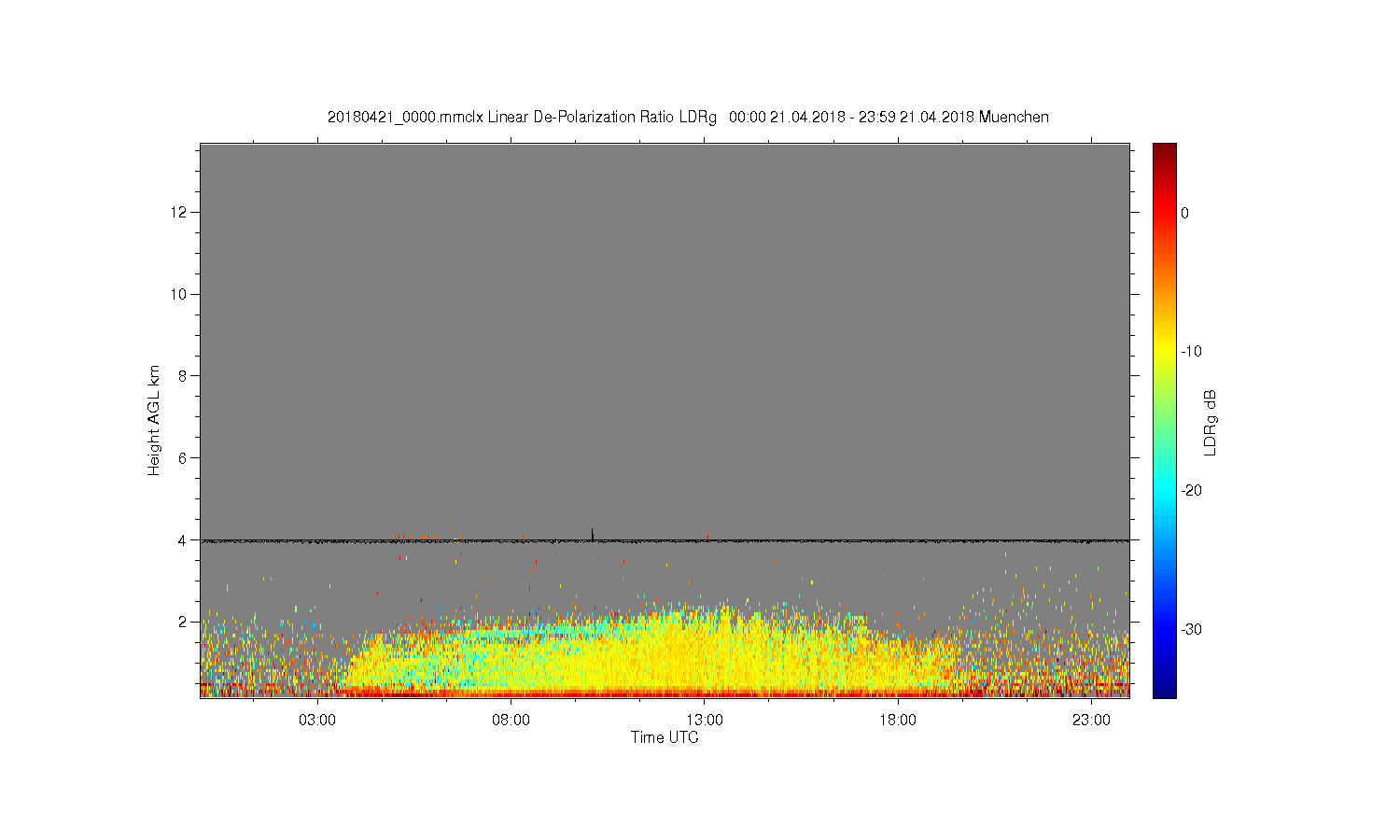Click the height tick label 10
The width and height of the screenshot is (1400, 840).
coord(179,294)
